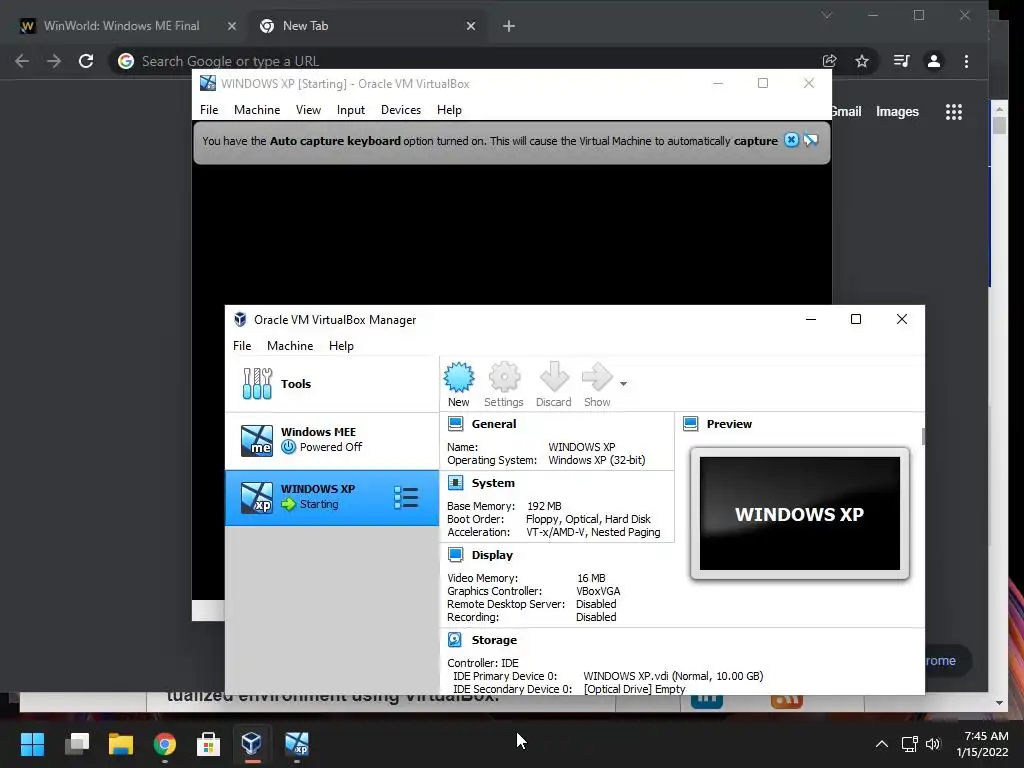
Task: Reload the Chrome page
Action: coord(86,61)
